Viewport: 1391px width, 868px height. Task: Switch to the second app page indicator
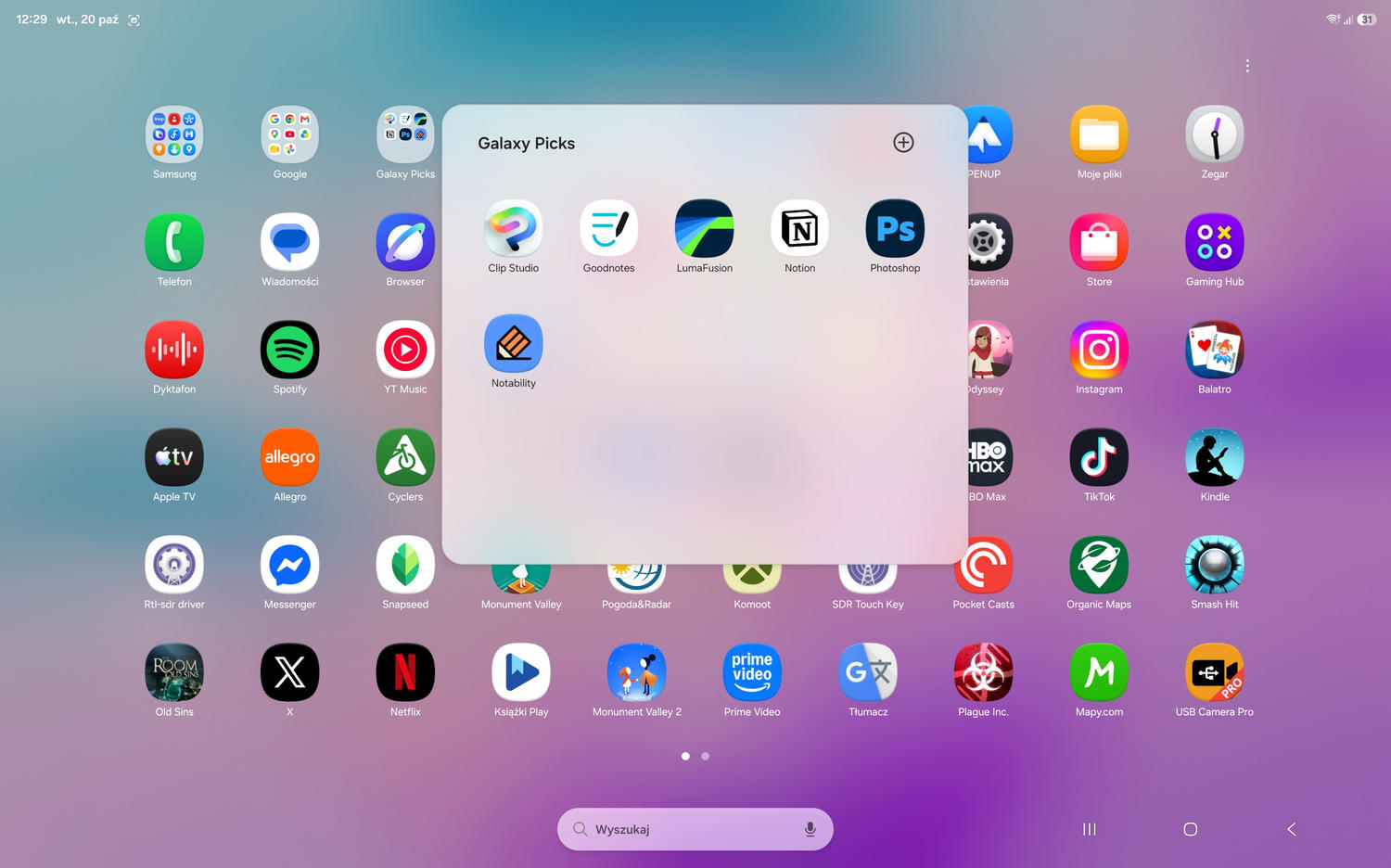click(706, 756)
